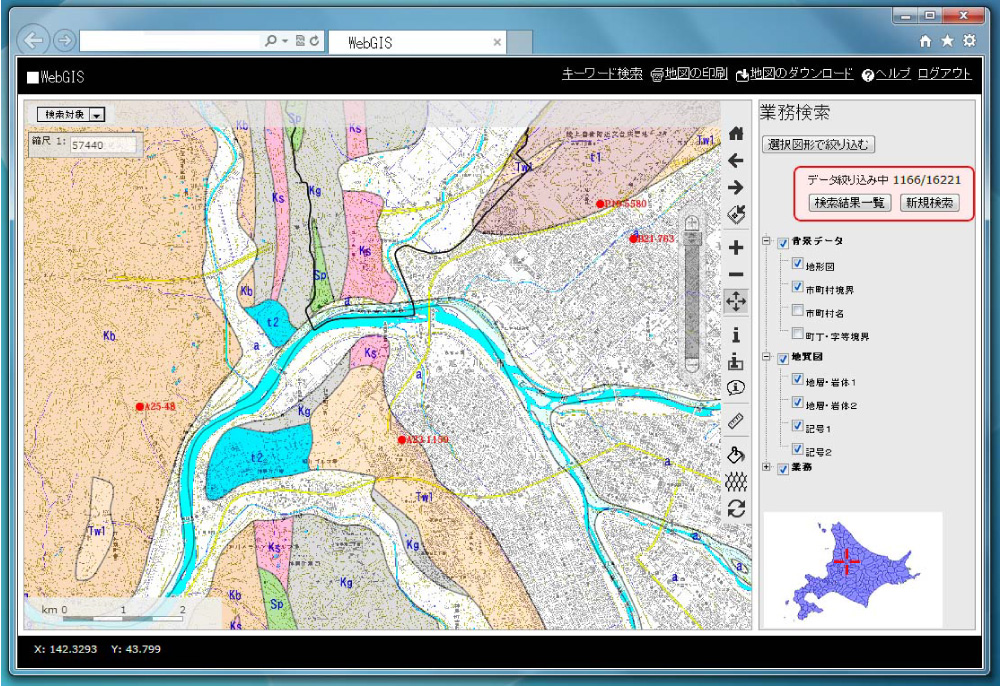This screenshot has height=686, width=1000.
Task: Go back to previous map view arrow
Action: point(736,160)
